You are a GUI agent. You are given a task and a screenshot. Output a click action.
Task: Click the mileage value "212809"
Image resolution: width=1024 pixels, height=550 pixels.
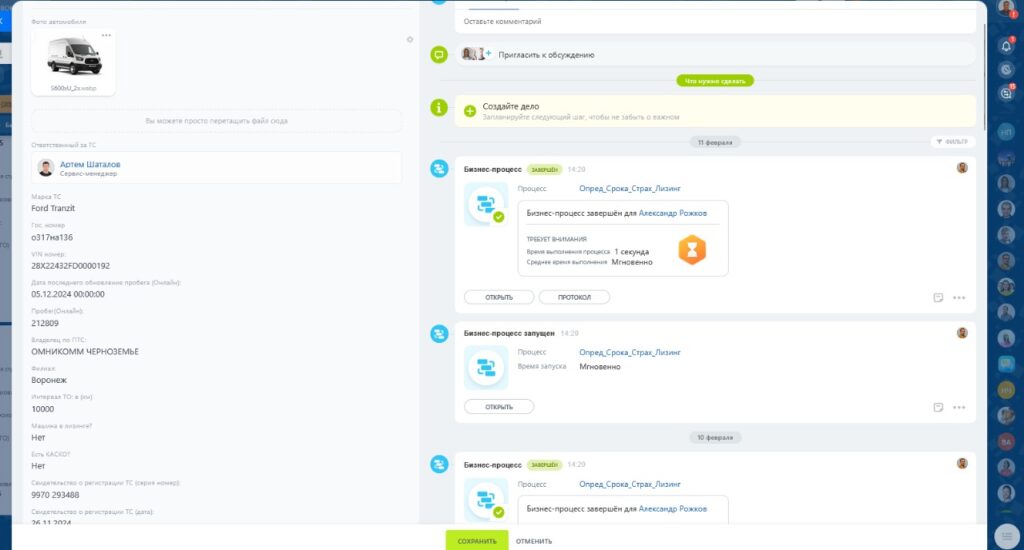pos(45,323)
